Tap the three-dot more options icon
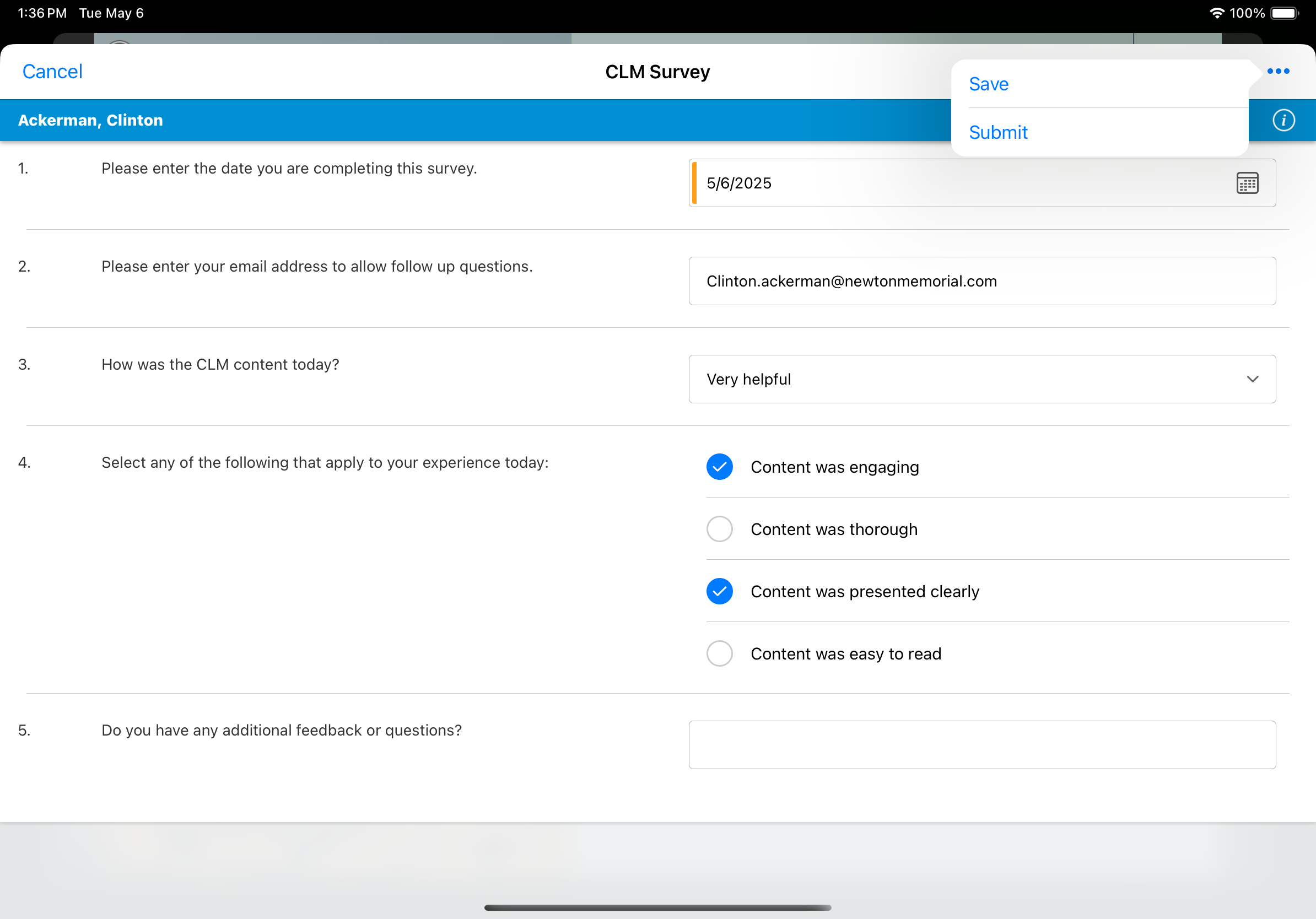The height and width of the screenshot is (919, 1316). [x=1277, y=71]
